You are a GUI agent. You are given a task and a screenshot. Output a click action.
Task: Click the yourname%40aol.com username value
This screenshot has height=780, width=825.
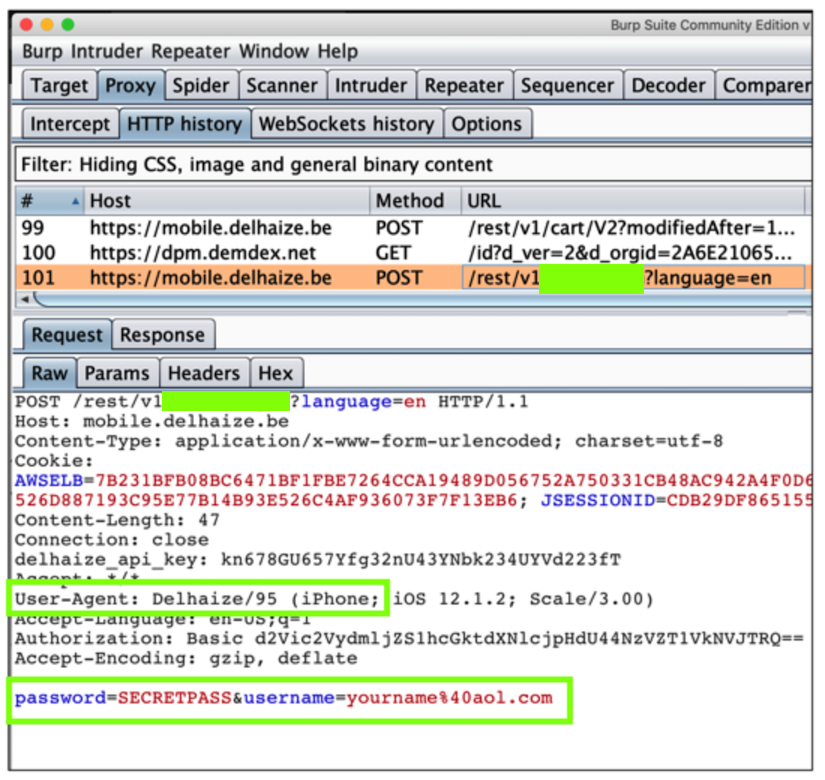pyautogui.click(x=450, y=698)
